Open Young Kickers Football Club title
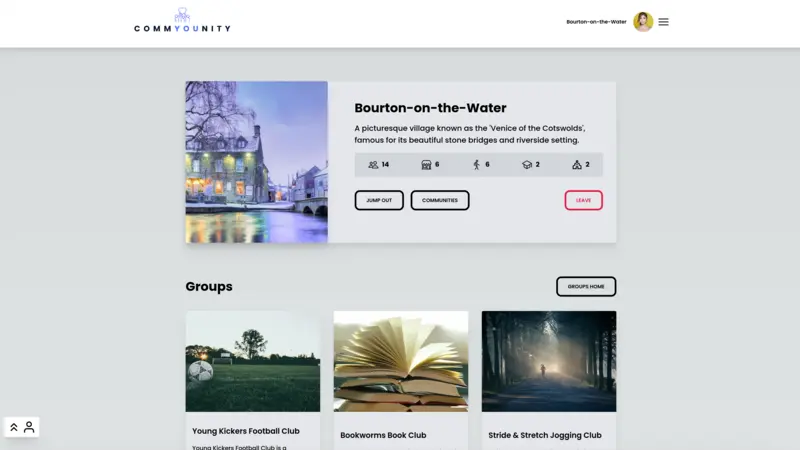This screenshot has height=450, width=800. 245,431
